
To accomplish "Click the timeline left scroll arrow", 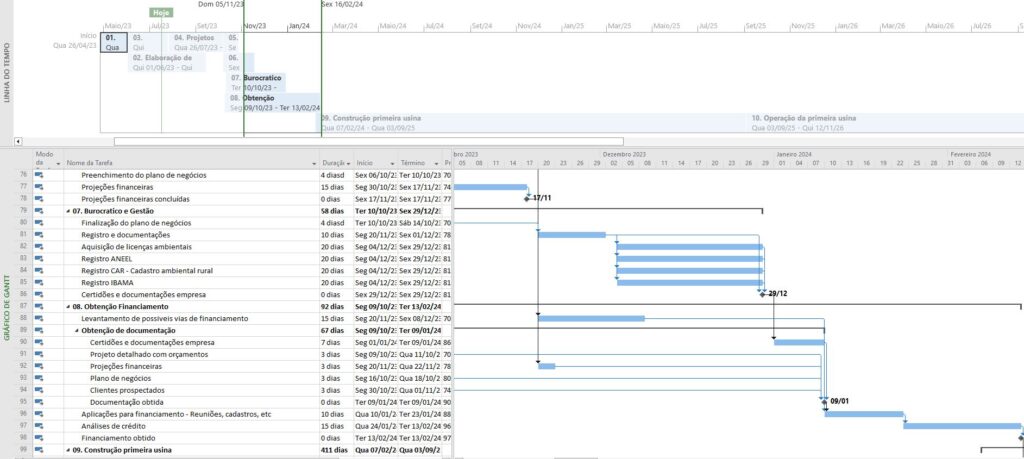I will tap(17, 141).
